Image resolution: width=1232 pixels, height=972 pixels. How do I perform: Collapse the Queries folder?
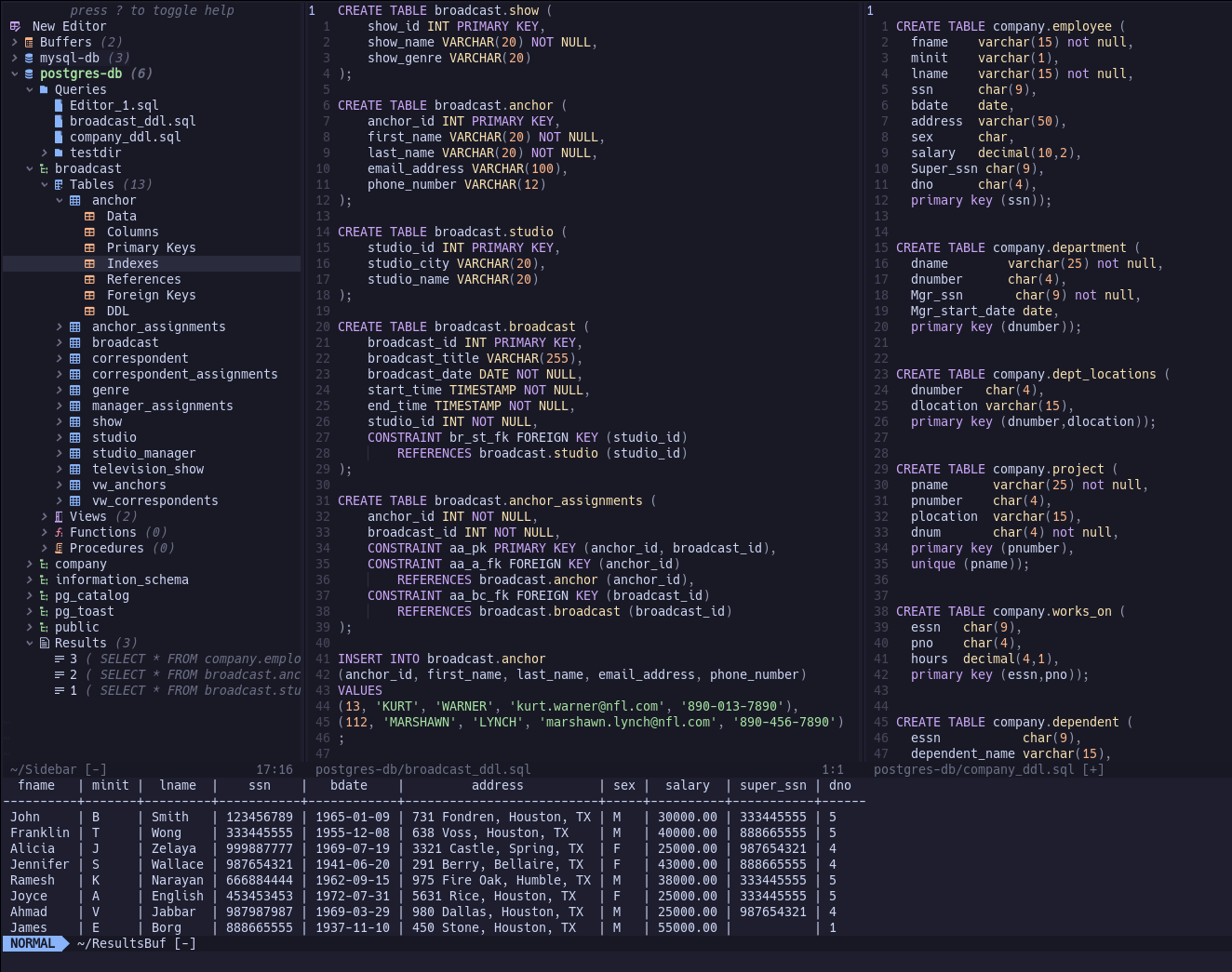[29, 89]
